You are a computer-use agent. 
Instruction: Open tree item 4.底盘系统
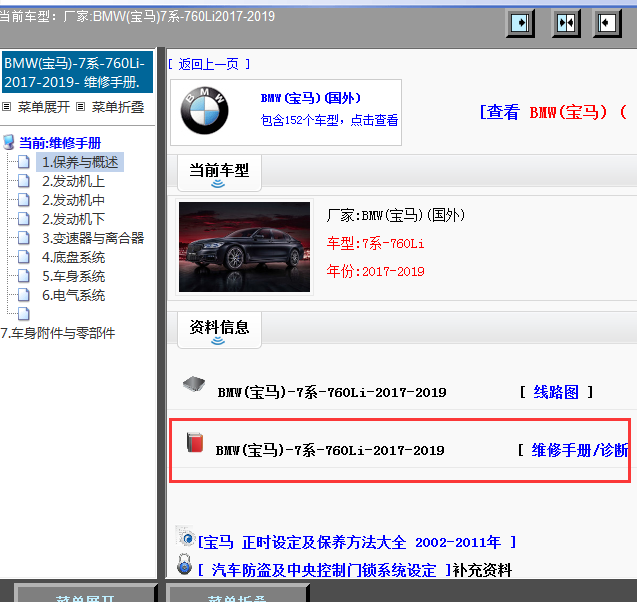(74, 258)
